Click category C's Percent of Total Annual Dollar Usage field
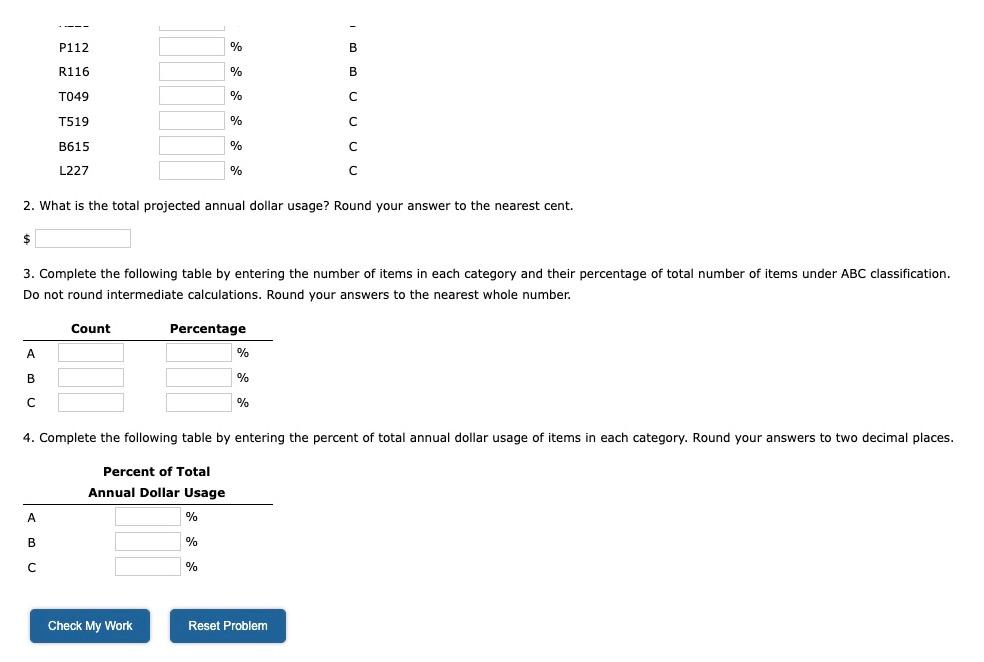This screenshot has height=662, width=984. [x=147, y=566]
